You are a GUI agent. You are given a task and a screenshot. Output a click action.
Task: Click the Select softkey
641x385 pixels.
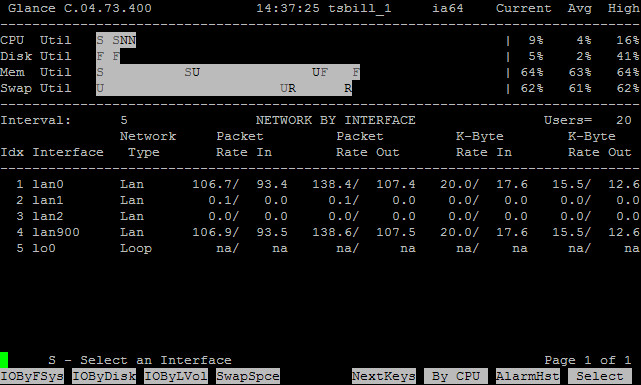point(600,376)
